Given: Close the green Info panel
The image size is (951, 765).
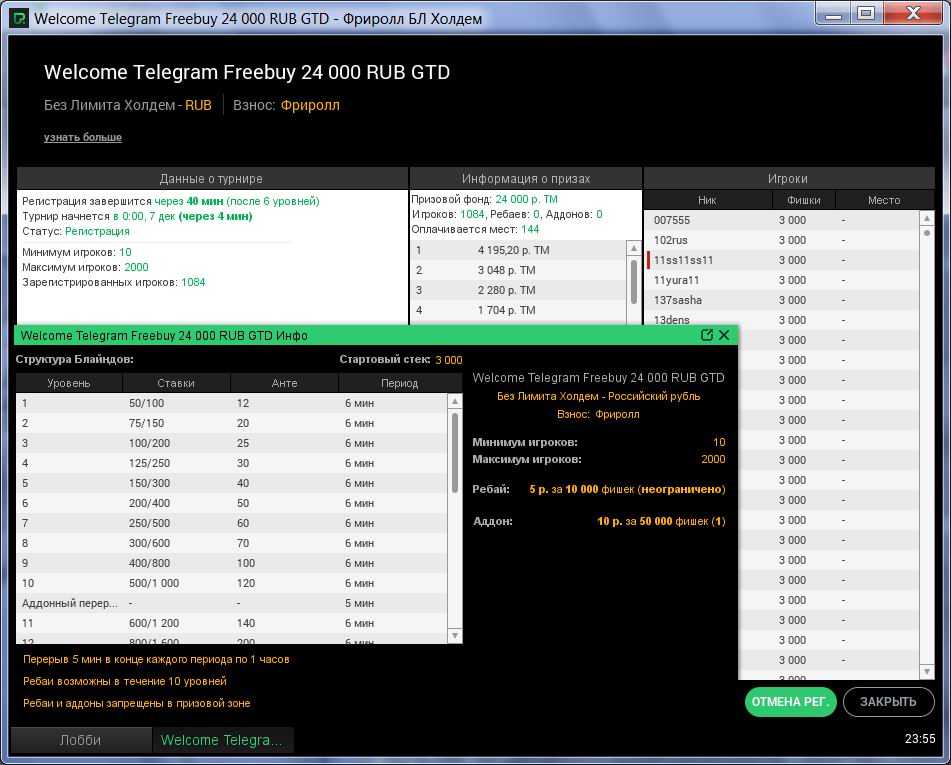Looking at the screenshot, I should (724, 335).
